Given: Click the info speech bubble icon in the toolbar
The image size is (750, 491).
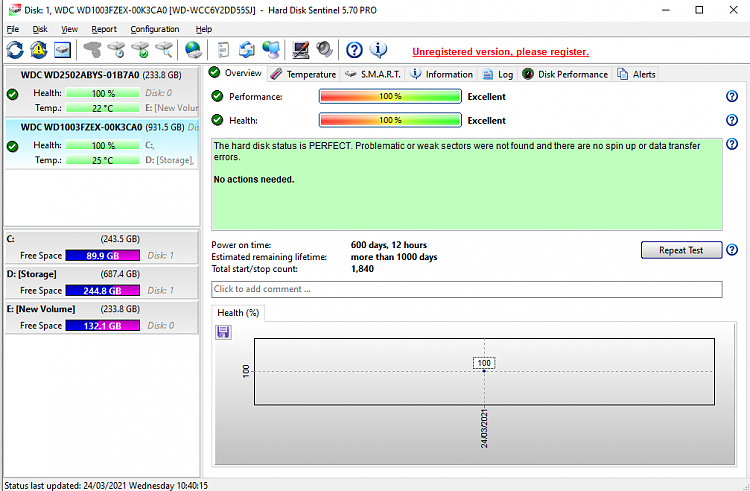Looking at the screenshot, I should [378, 50].
